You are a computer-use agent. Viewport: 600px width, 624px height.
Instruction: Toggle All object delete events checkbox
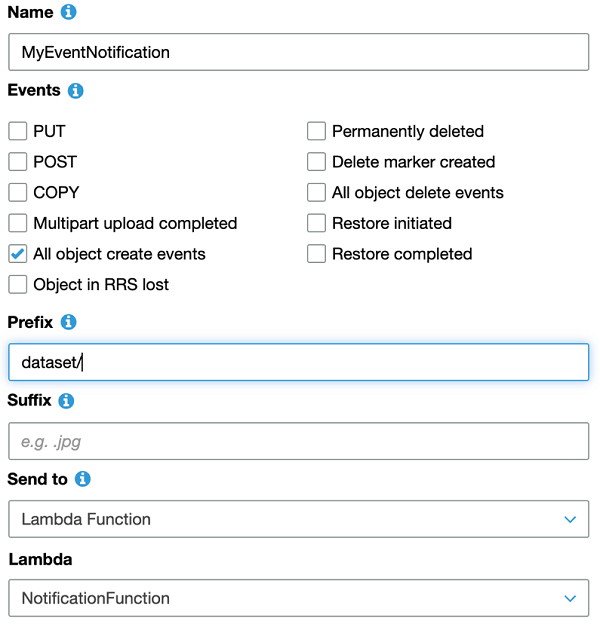tap(316, 192)
